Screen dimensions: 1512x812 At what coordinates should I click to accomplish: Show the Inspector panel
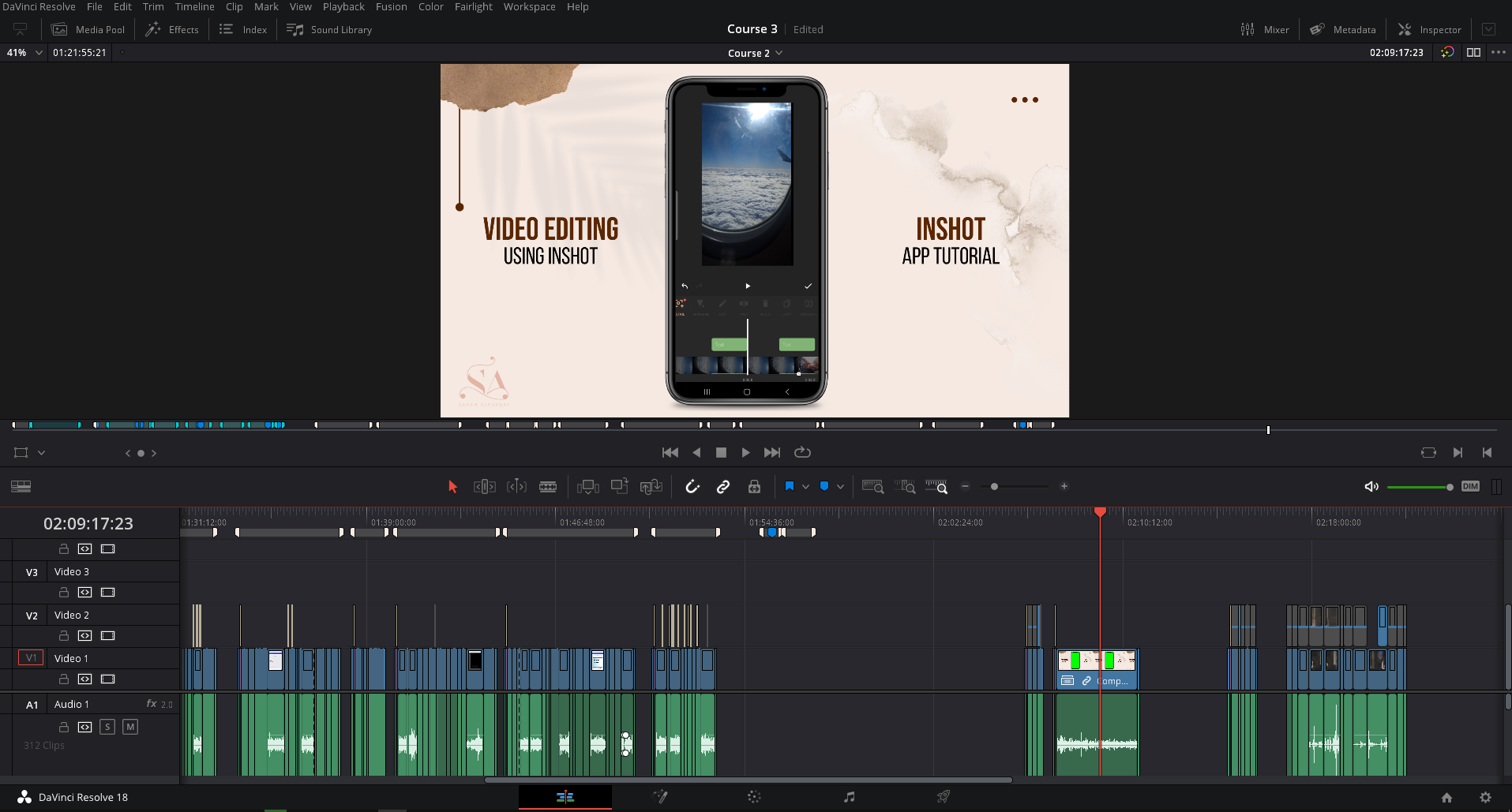1430,29
